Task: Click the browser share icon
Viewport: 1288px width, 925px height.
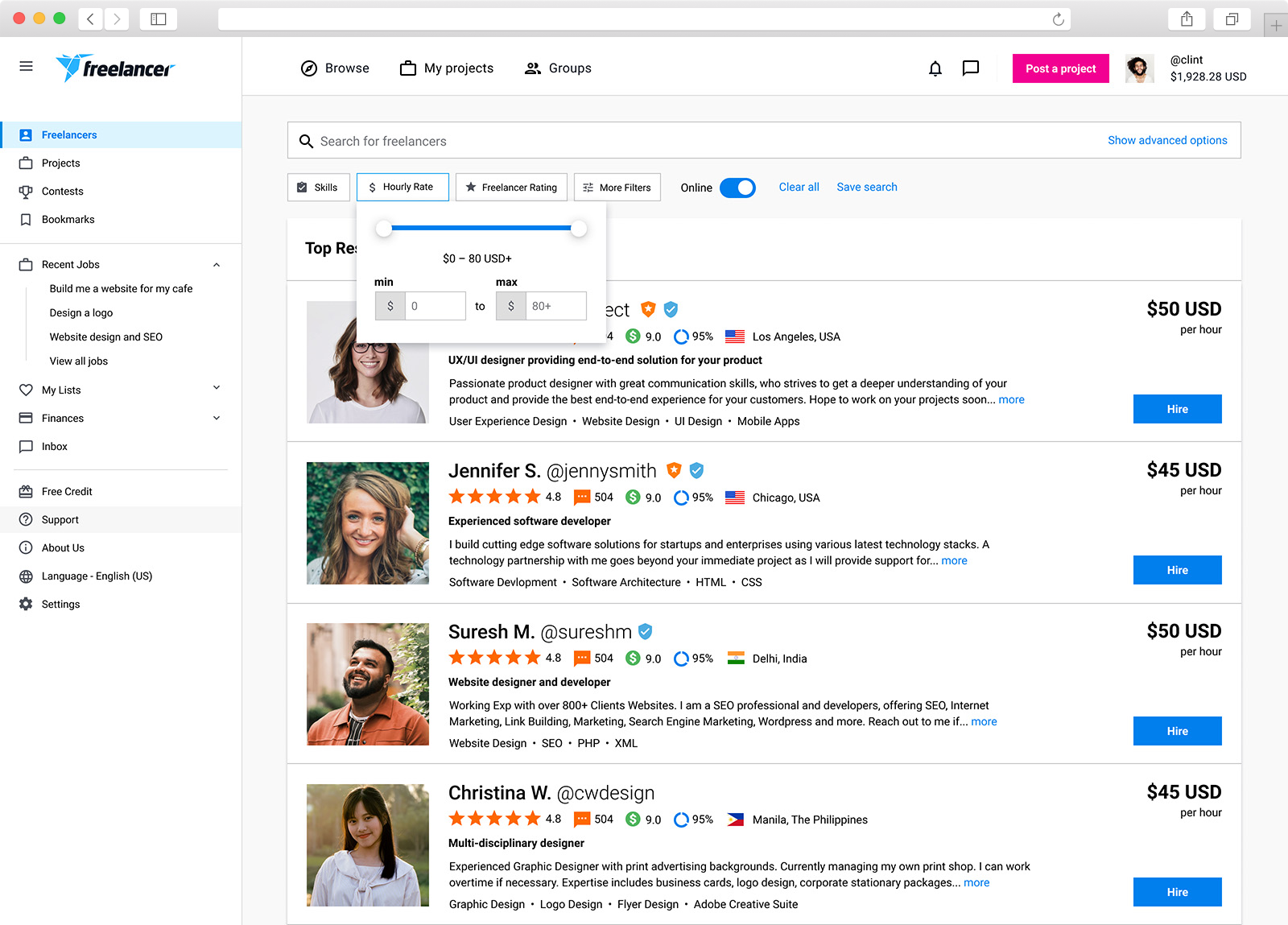Action: 1187,19
